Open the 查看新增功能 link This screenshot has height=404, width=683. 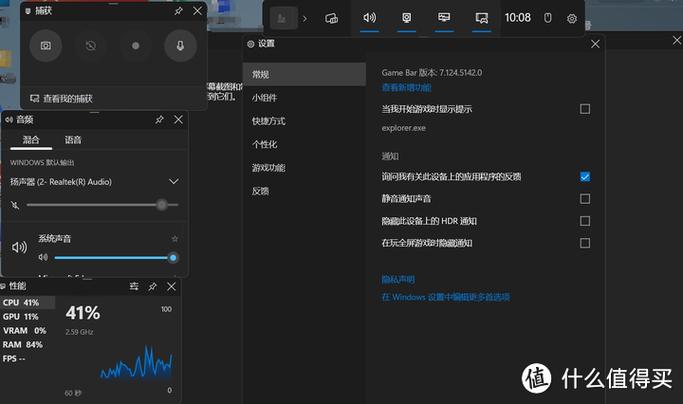click(406, 88)
